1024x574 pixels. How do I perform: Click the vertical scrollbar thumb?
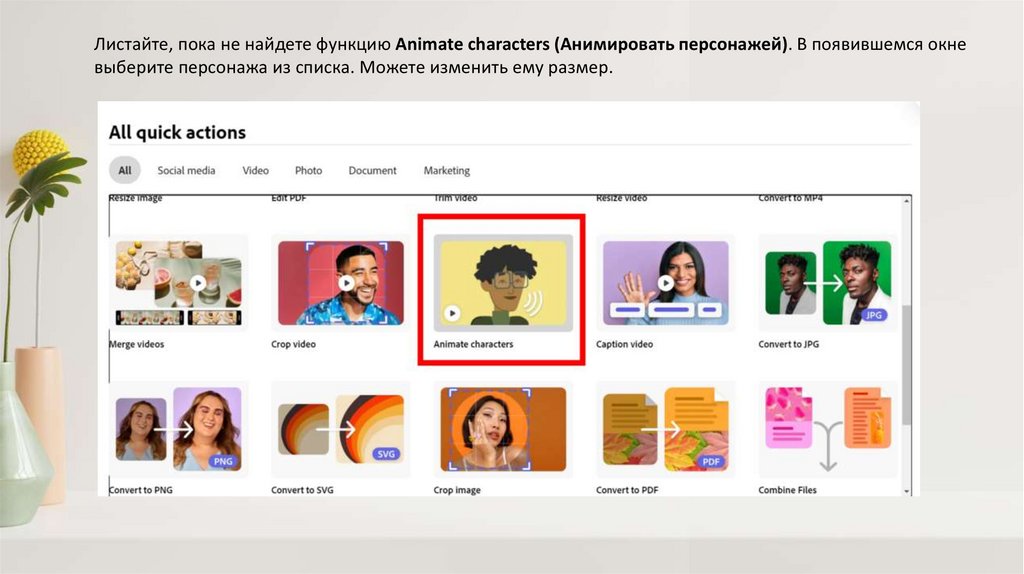[x=906, y=365]
